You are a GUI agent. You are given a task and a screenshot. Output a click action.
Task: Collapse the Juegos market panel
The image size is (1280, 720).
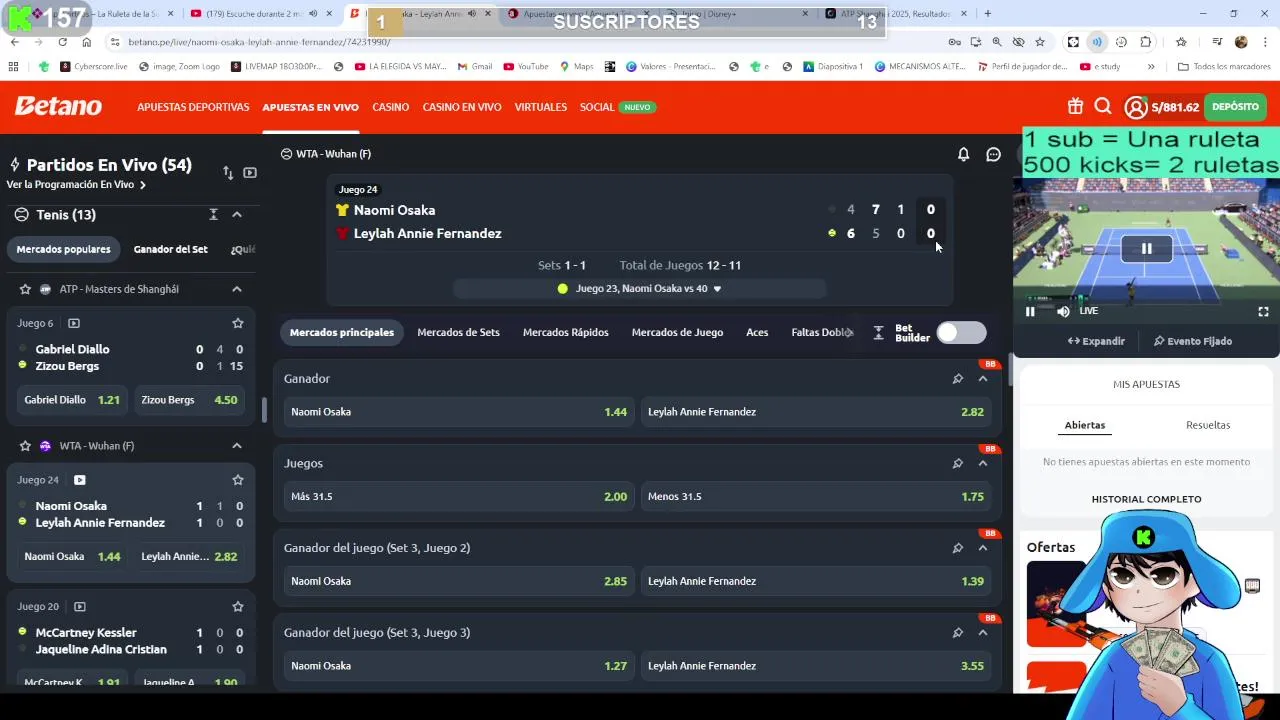pos(983,463)
